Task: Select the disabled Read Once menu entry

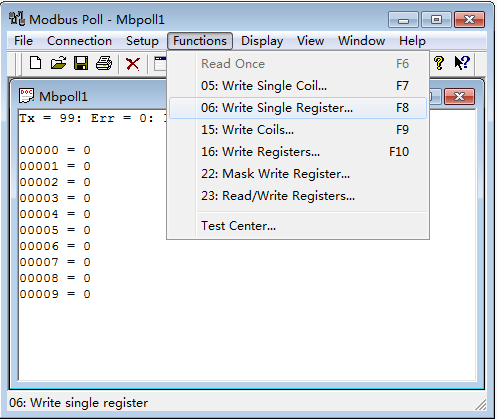Action: pos(298,64)
